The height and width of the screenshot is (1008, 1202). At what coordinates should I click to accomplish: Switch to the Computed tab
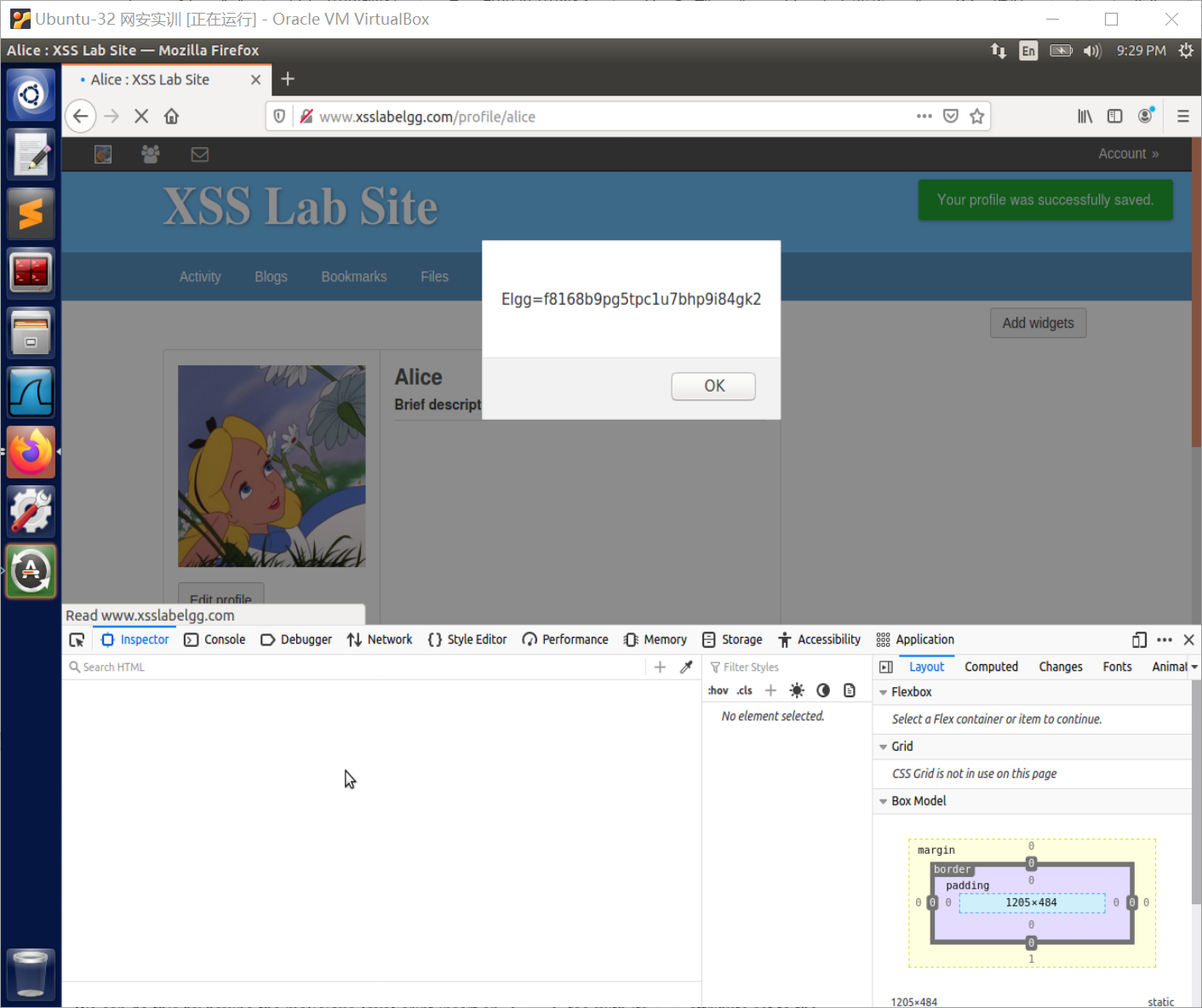991,667
